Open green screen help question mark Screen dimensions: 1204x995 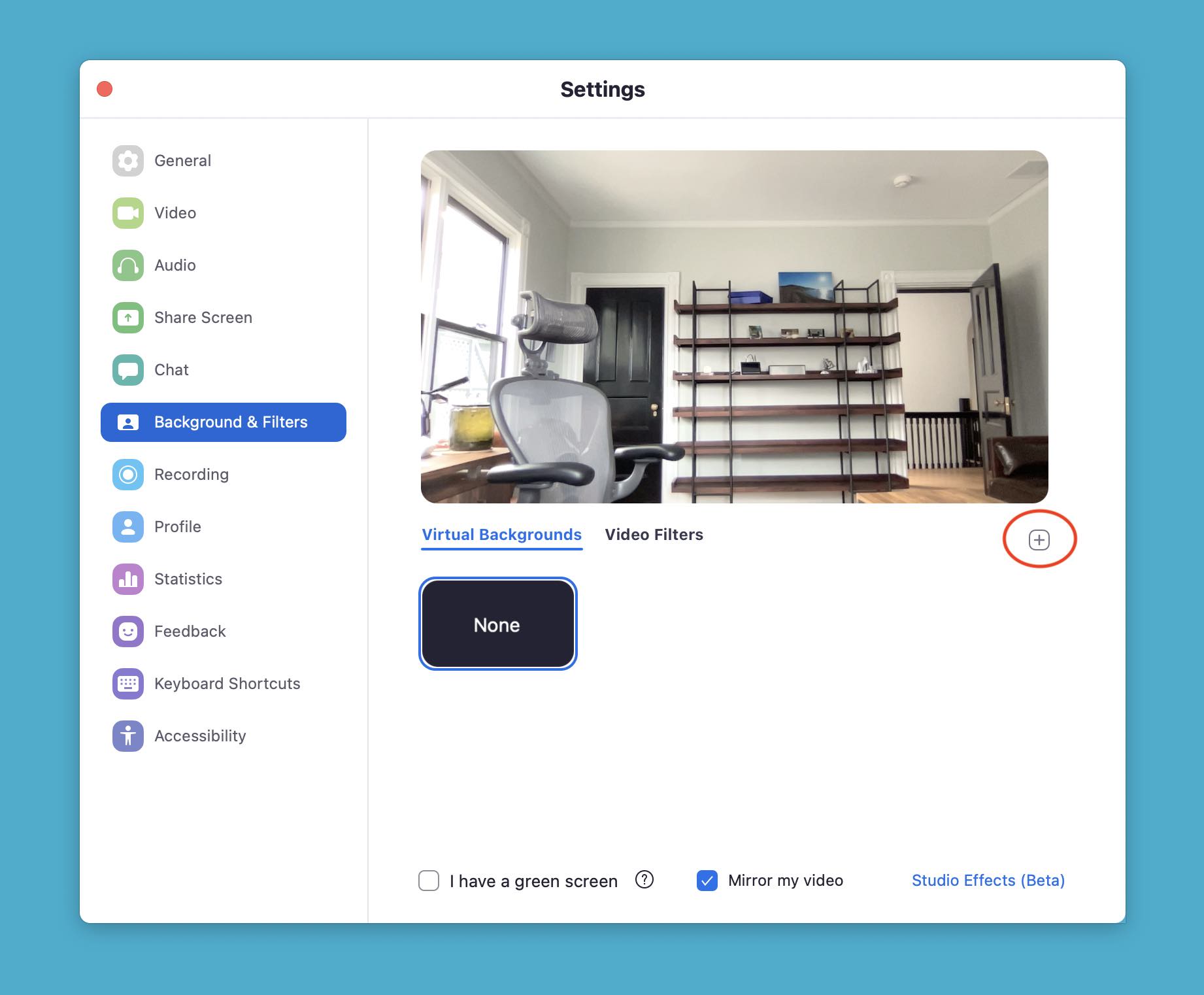(644, 880)
